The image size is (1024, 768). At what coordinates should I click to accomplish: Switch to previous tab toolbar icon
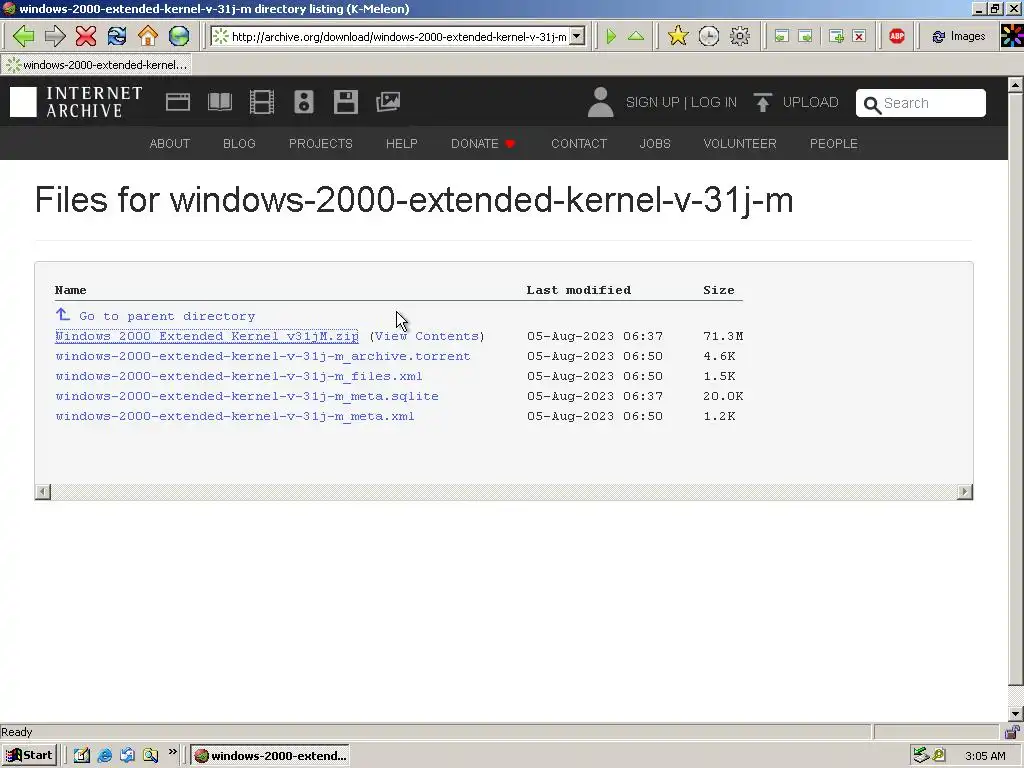pos(782,37)
